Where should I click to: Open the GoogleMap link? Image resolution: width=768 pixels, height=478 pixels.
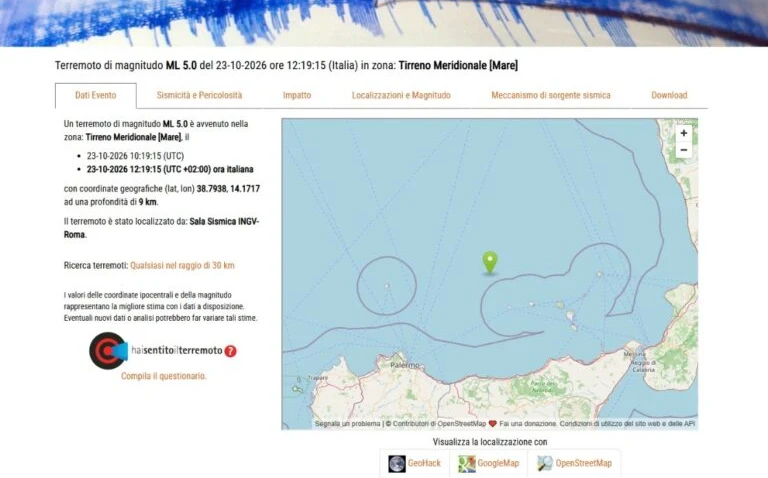point(498,463)
